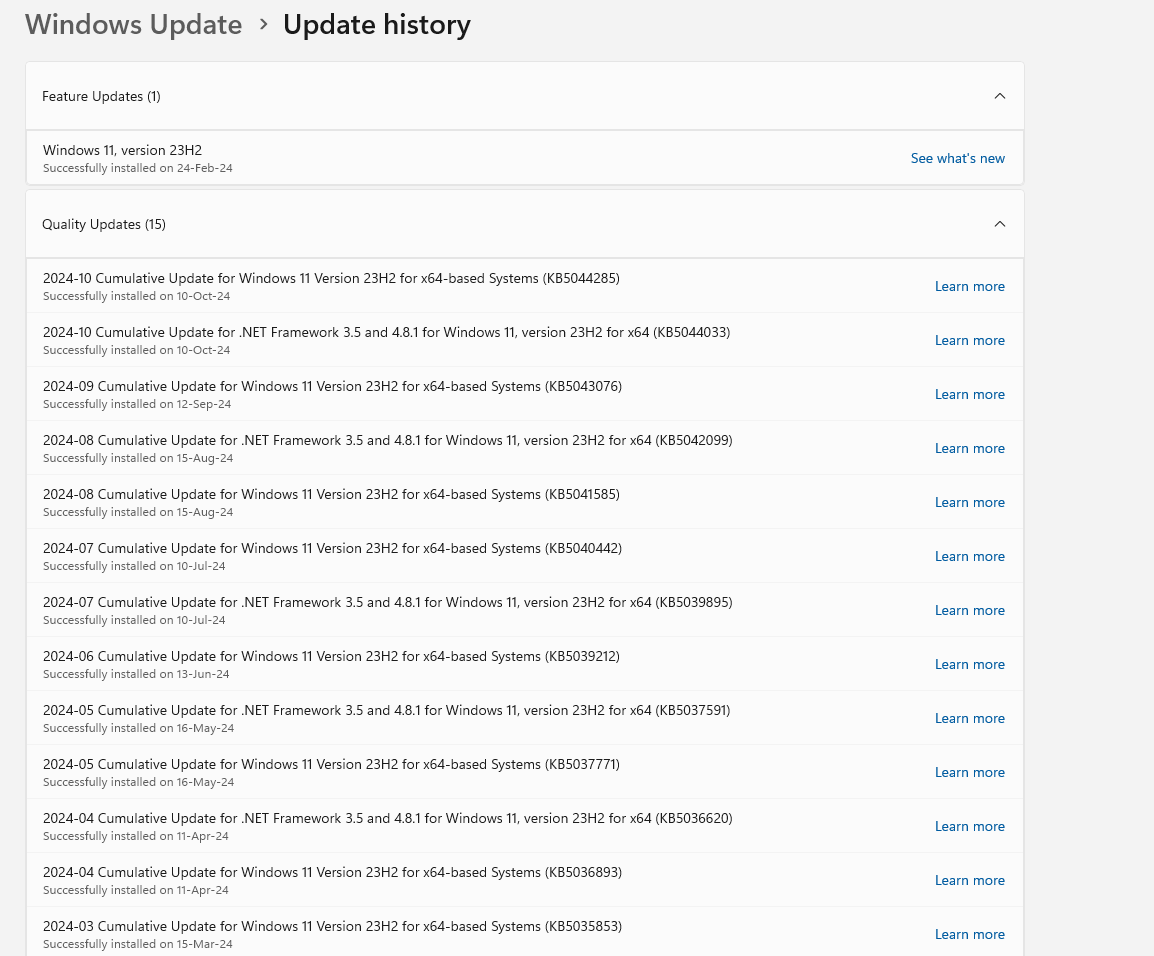The height and width of the screenshot is (956, 1154).
Task: Click "Successfully installed on 24-Feb-24" text
Action: pos(138,168)
